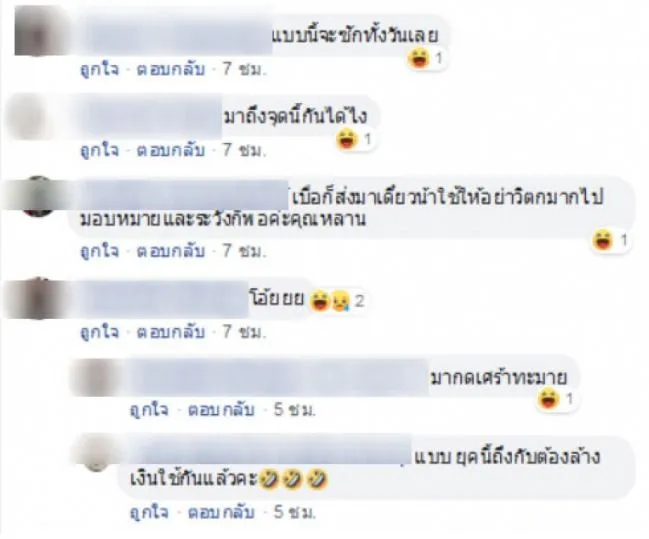Viewport: 649px width, 539px height.
Task: Click the haha reaction on 'มากดเศร้าทะมาย' reply
Action: coord(556,399)
